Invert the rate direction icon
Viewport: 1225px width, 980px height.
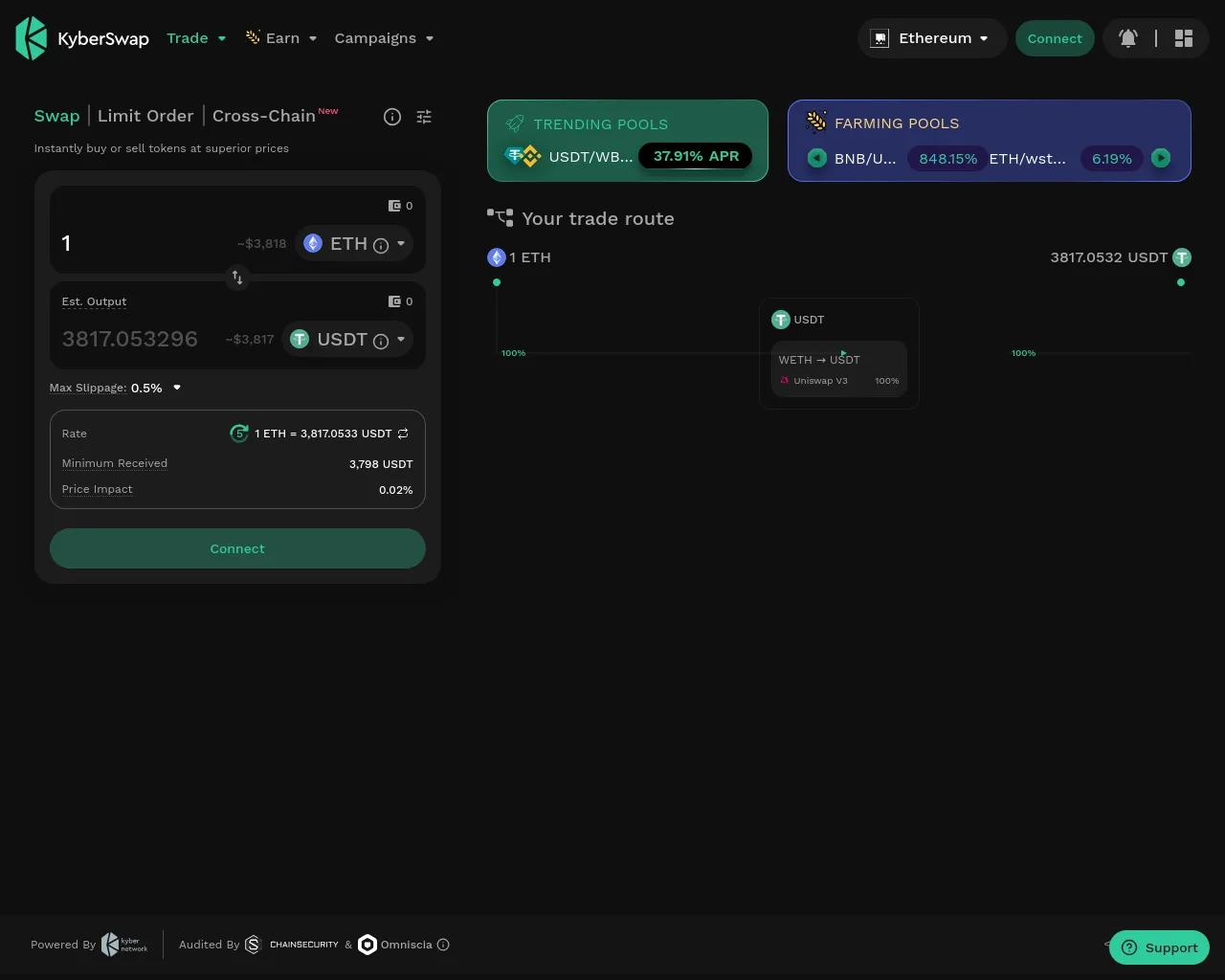[x=403, y=434]
